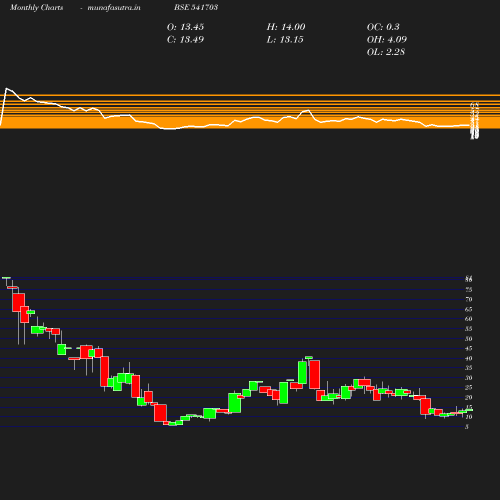
Task: Click the 'Monthly Charts' title text
Action: [x=37, y=7]
